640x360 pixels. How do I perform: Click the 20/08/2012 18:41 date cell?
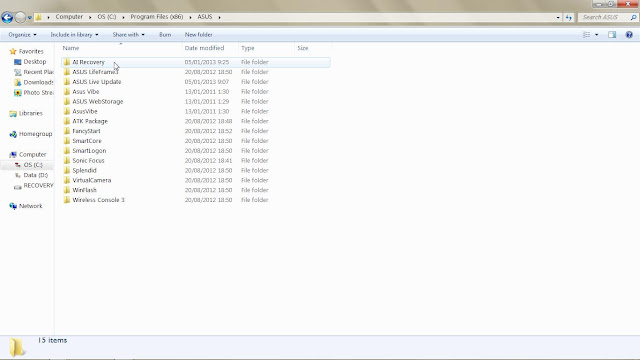[208, 160]
